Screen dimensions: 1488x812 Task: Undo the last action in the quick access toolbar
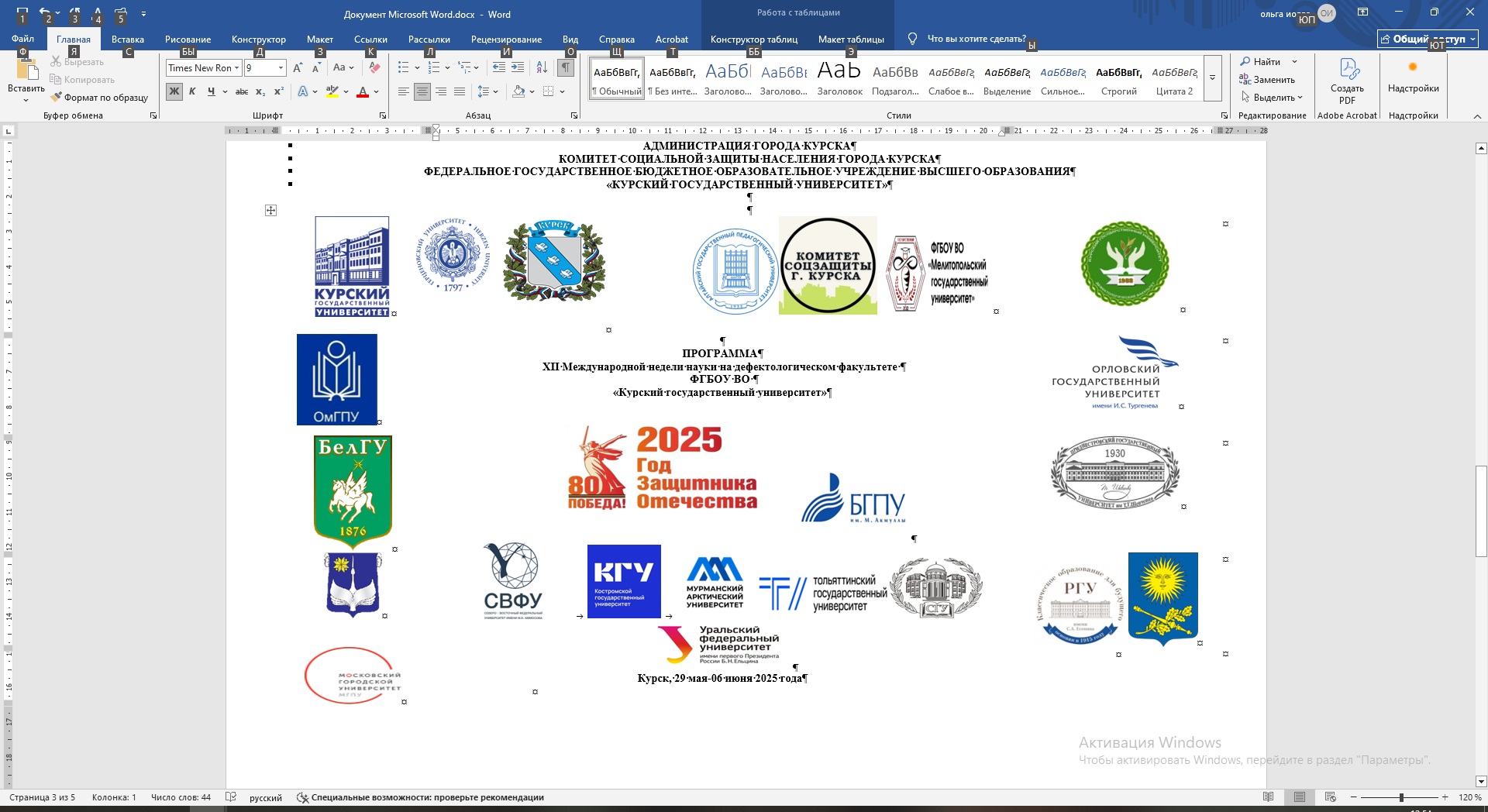[x=46, y=13]
